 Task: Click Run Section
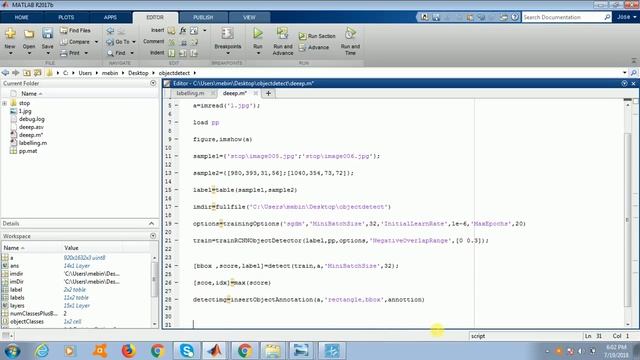point(317,36)
